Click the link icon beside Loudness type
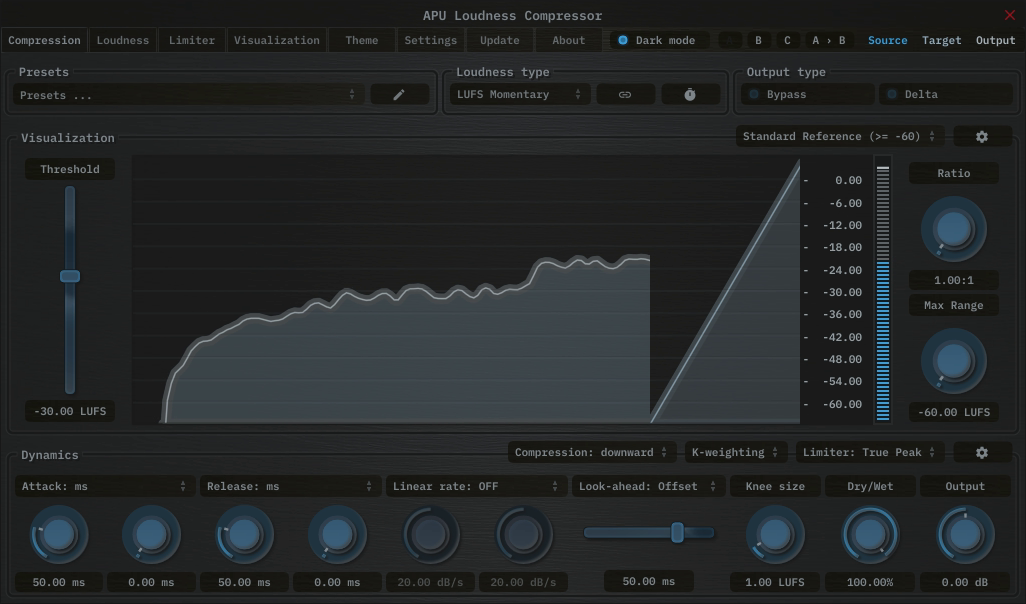This screenshot has width=1026, height=604. coord(625,95)
